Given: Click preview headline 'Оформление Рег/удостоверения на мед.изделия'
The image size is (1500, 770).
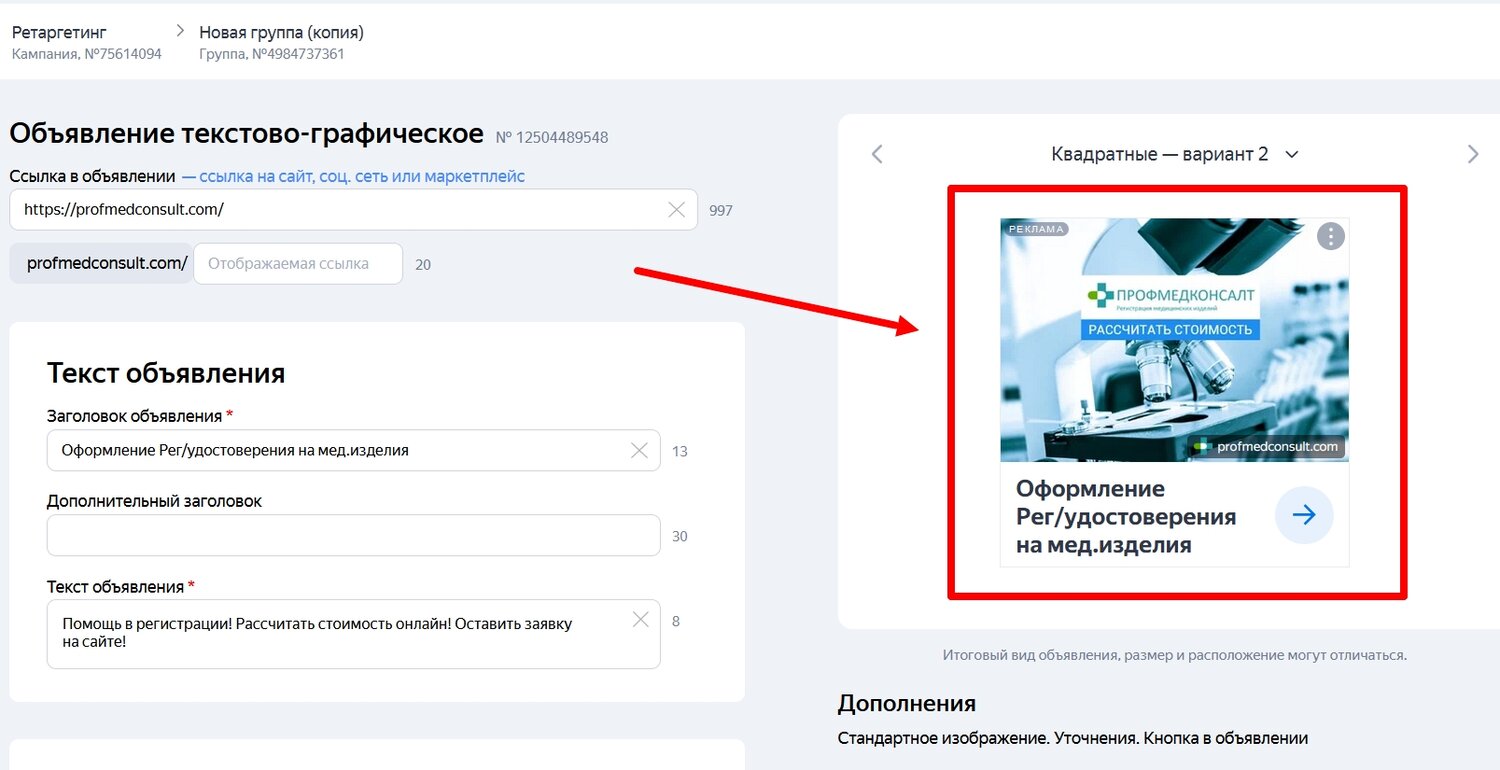Looking at the screenshot, I should [1126, 517].
